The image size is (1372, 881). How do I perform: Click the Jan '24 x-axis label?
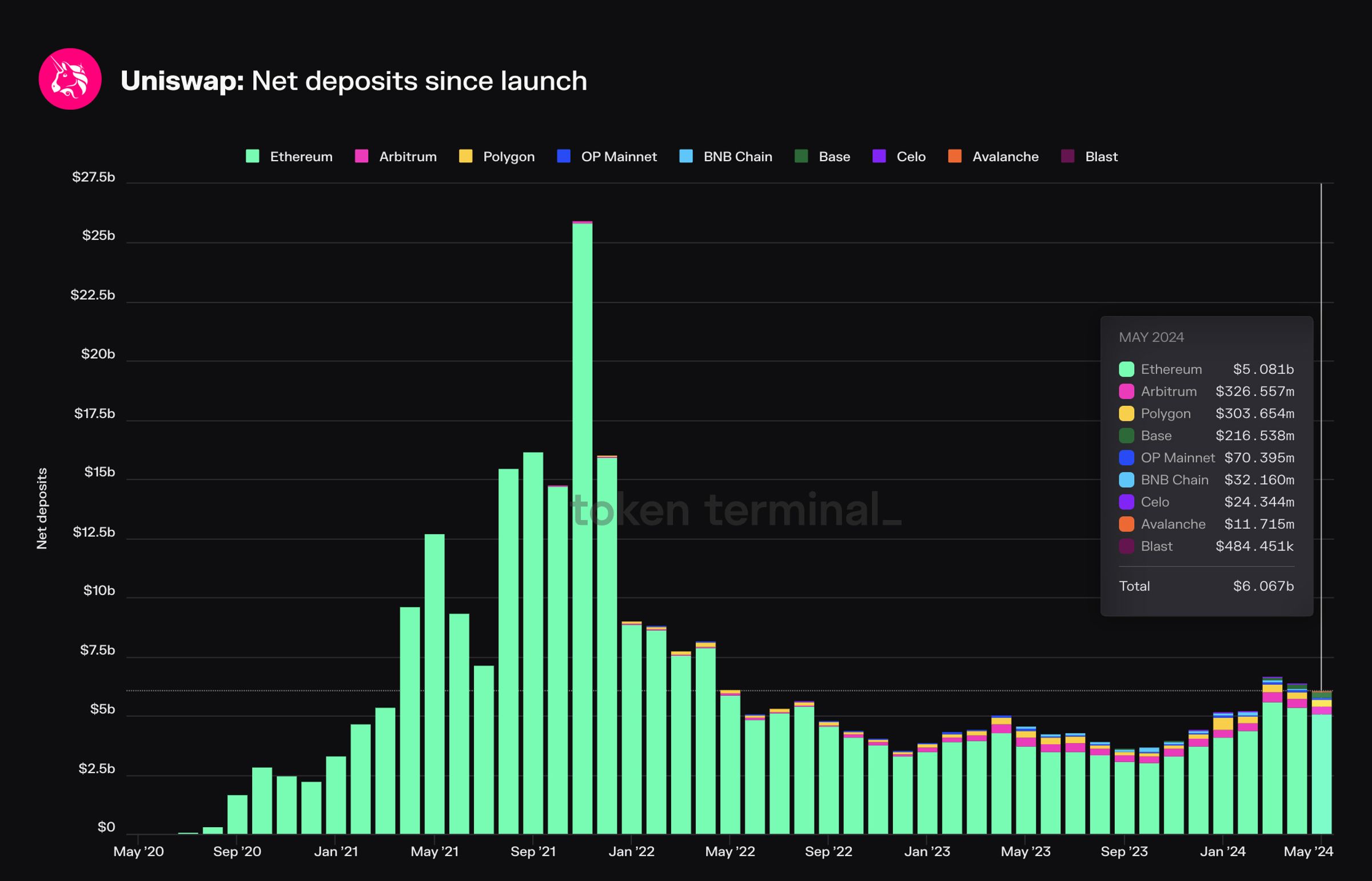1222,851
